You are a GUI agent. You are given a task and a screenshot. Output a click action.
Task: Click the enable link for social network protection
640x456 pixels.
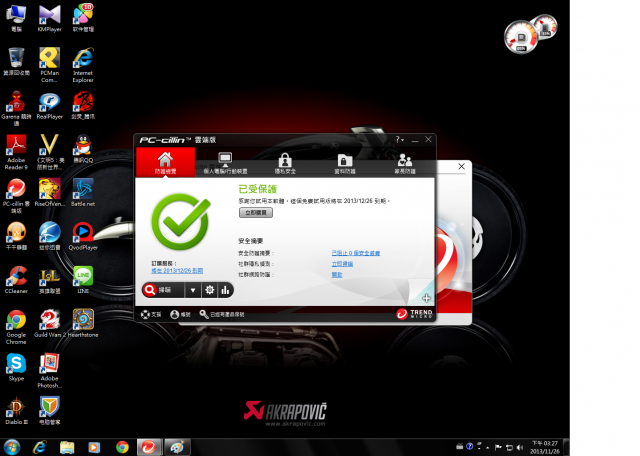click(337, 275)
